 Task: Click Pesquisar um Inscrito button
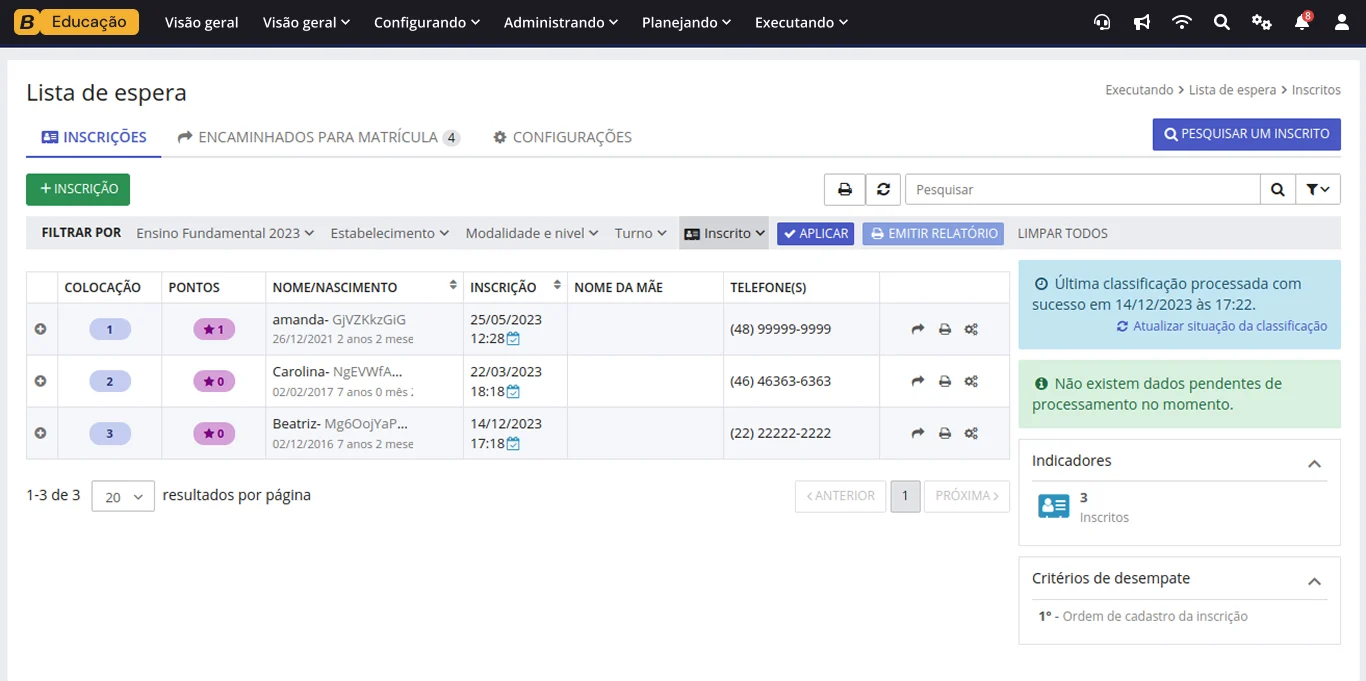pyautogui.click(x=1246, y=134)
